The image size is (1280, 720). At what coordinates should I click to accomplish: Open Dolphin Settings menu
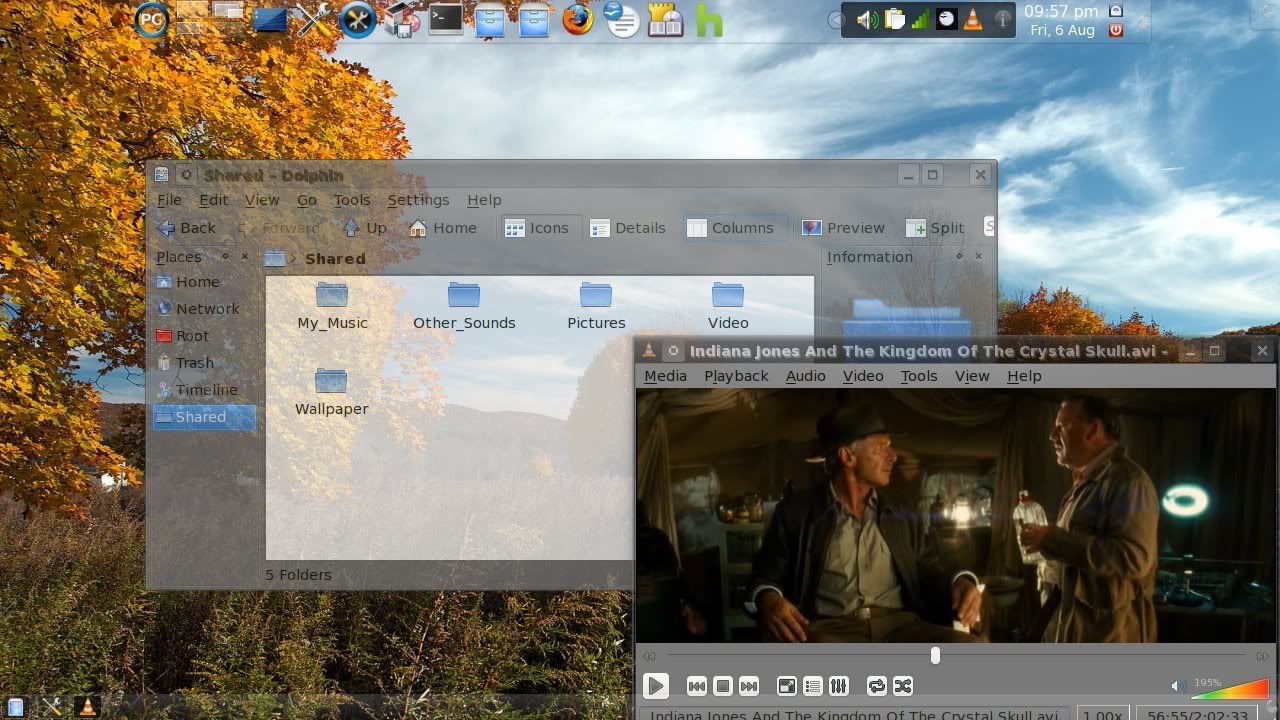418,200
